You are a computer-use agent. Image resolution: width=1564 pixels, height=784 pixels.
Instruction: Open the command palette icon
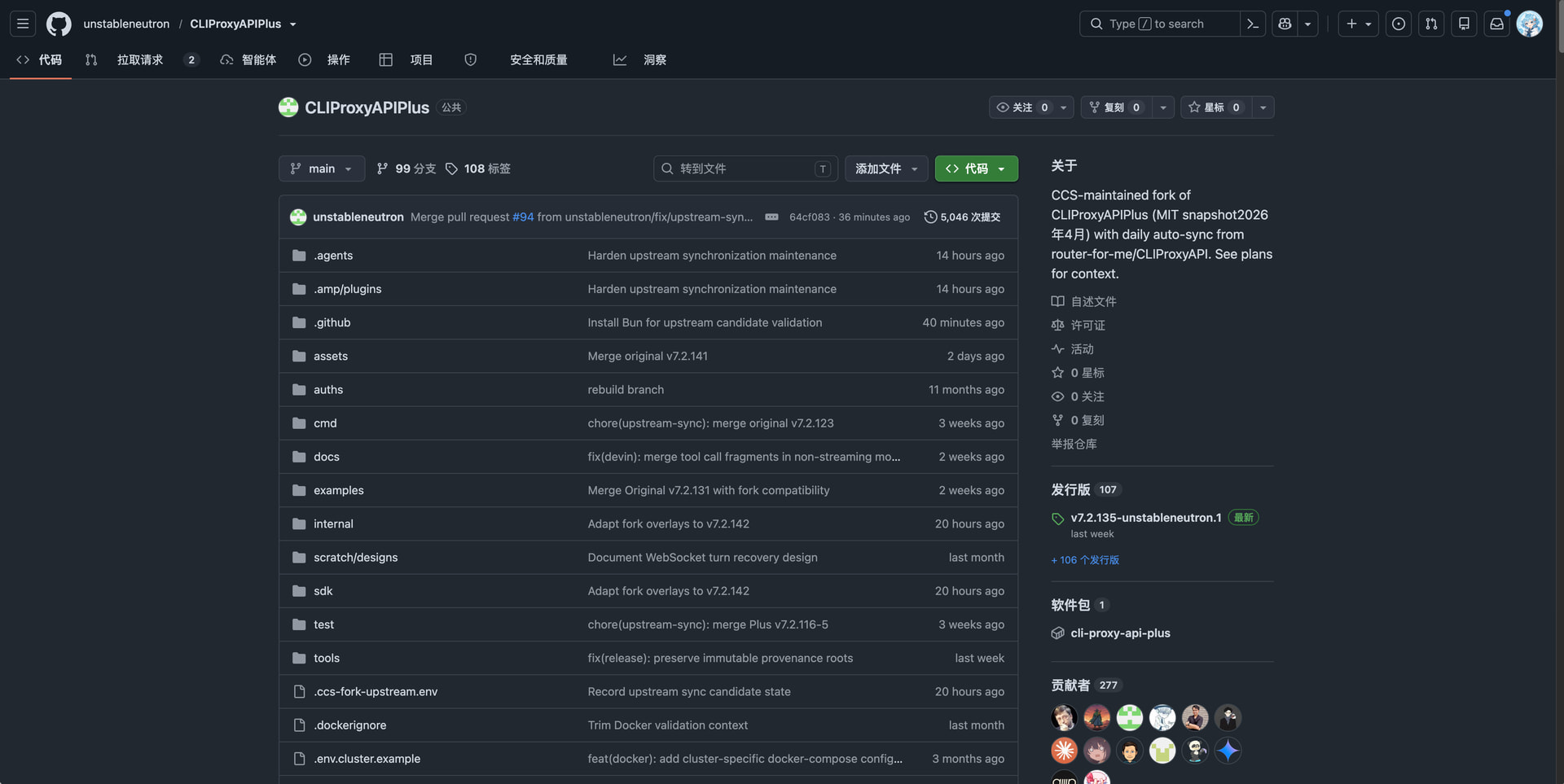tap(1253, 24)
